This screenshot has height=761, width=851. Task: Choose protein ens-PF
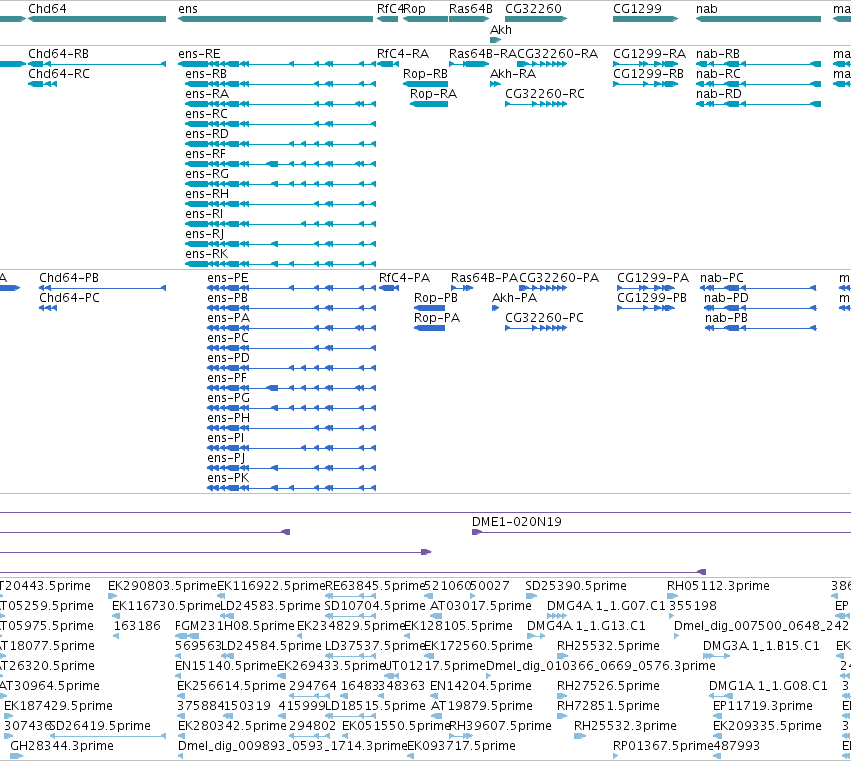[x=227, y=378]
